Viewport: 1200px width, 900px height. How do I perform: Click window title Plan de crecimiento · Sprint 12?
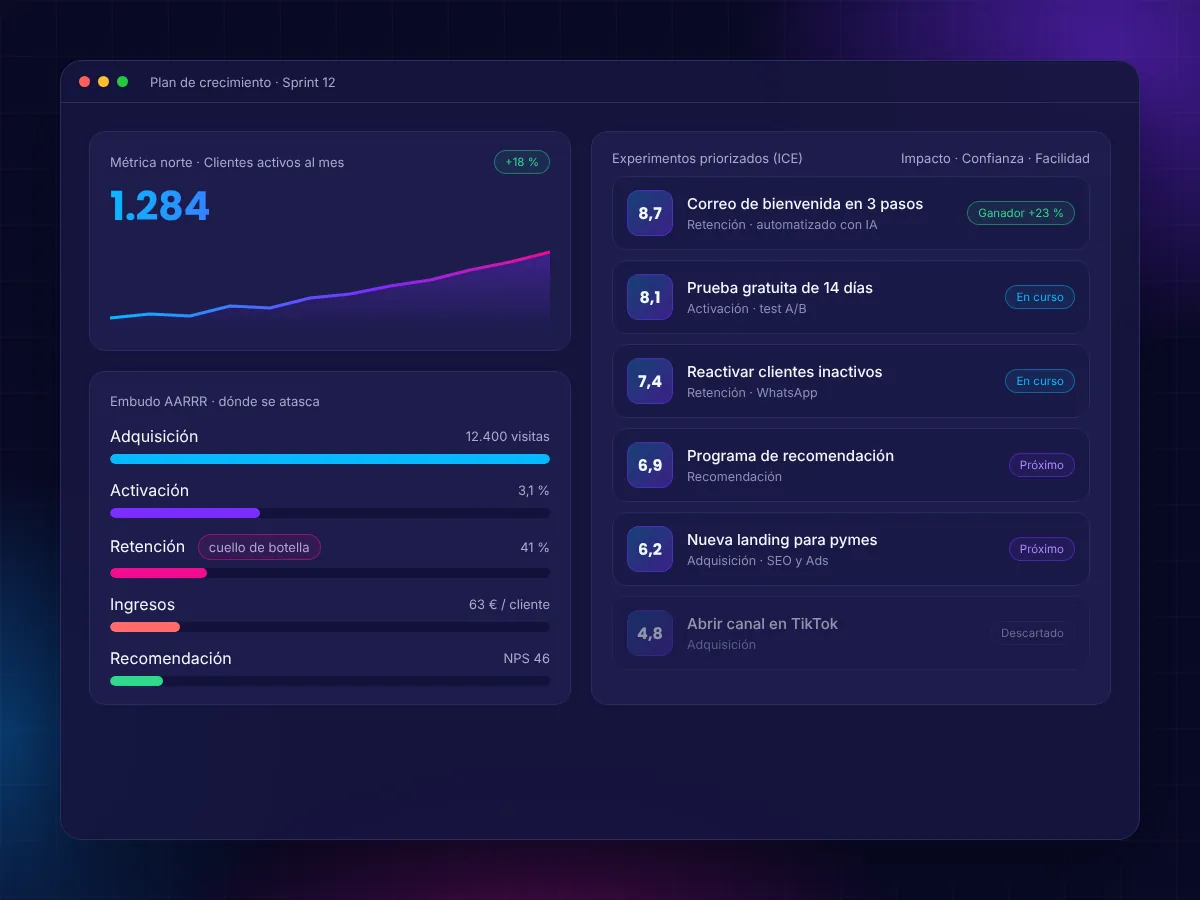tap(243, 82)
